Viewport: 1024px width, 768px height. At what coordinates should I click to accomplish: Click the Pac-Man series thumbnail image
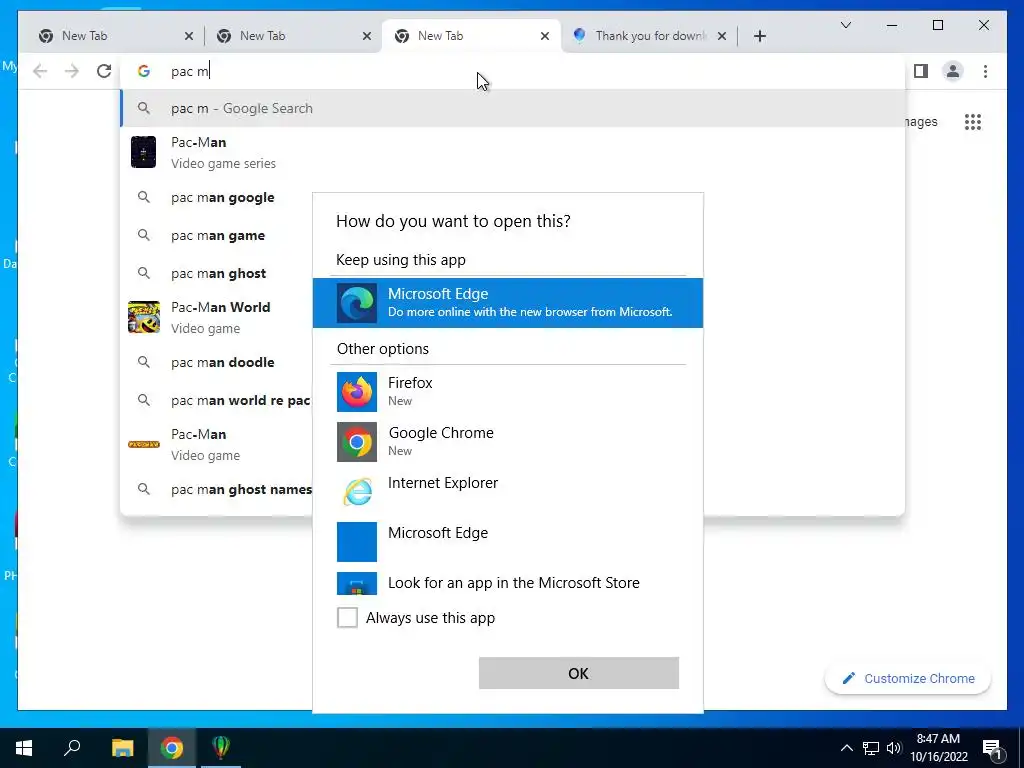144,152
